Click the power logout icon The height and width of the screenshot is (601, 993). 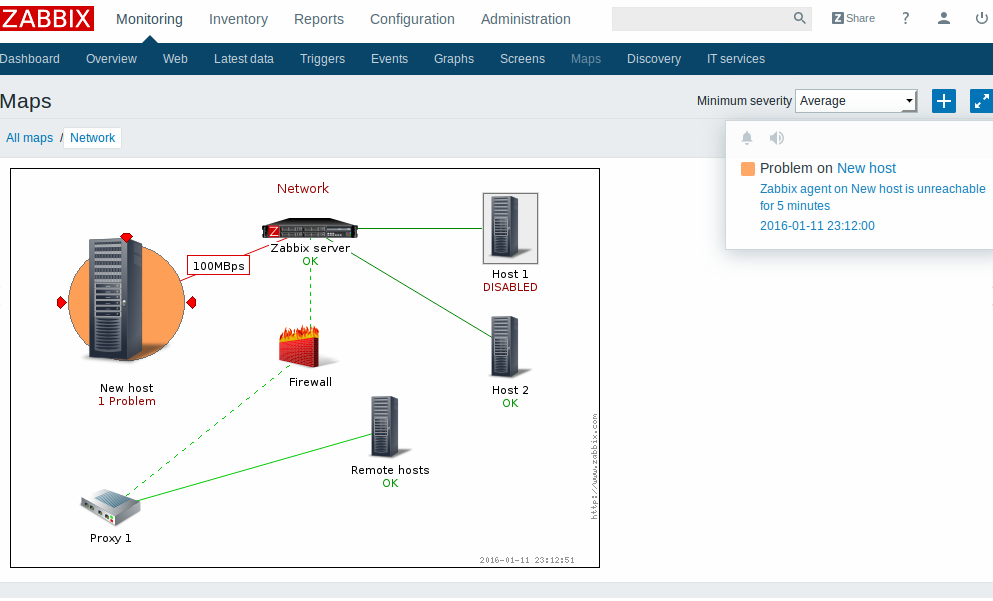(981, 18)
